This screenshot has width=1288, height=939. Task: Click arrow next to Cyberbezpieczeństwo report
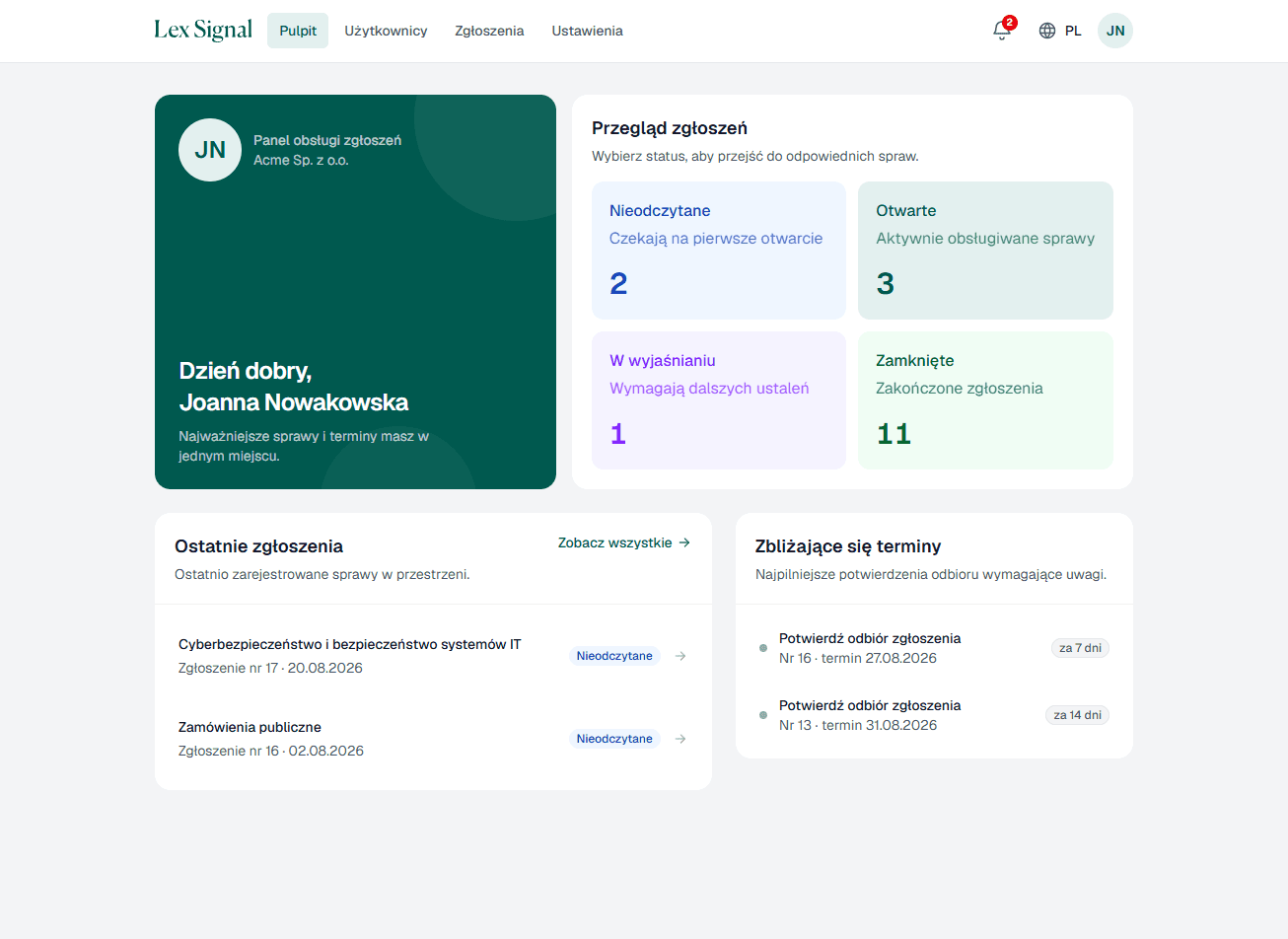pyautogui.click(x=680, y=656)
